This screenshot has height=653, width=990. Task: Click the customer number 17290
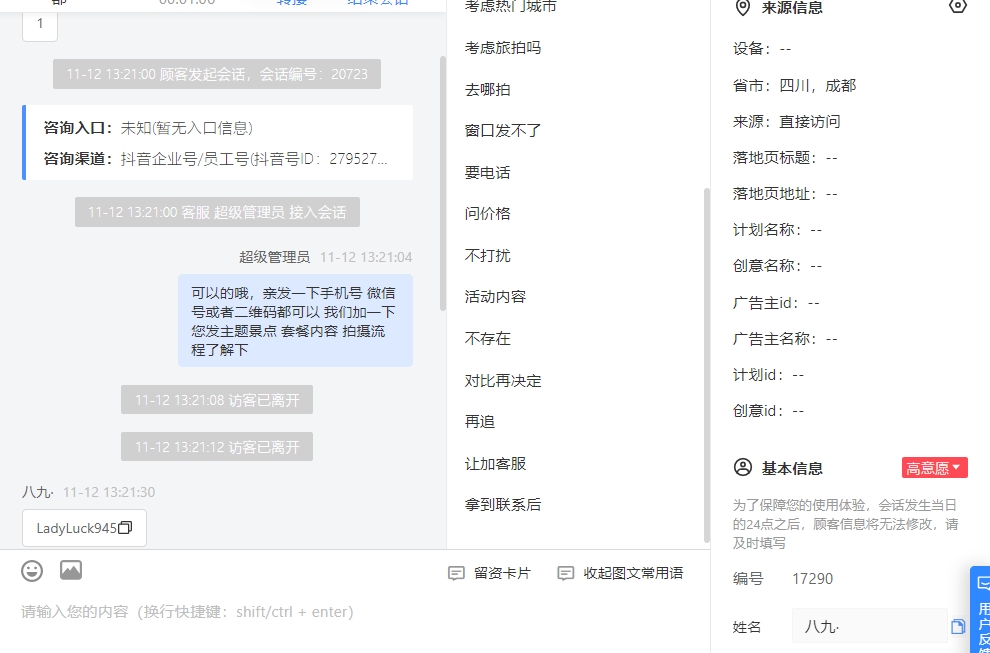click(x=813, y=578)
